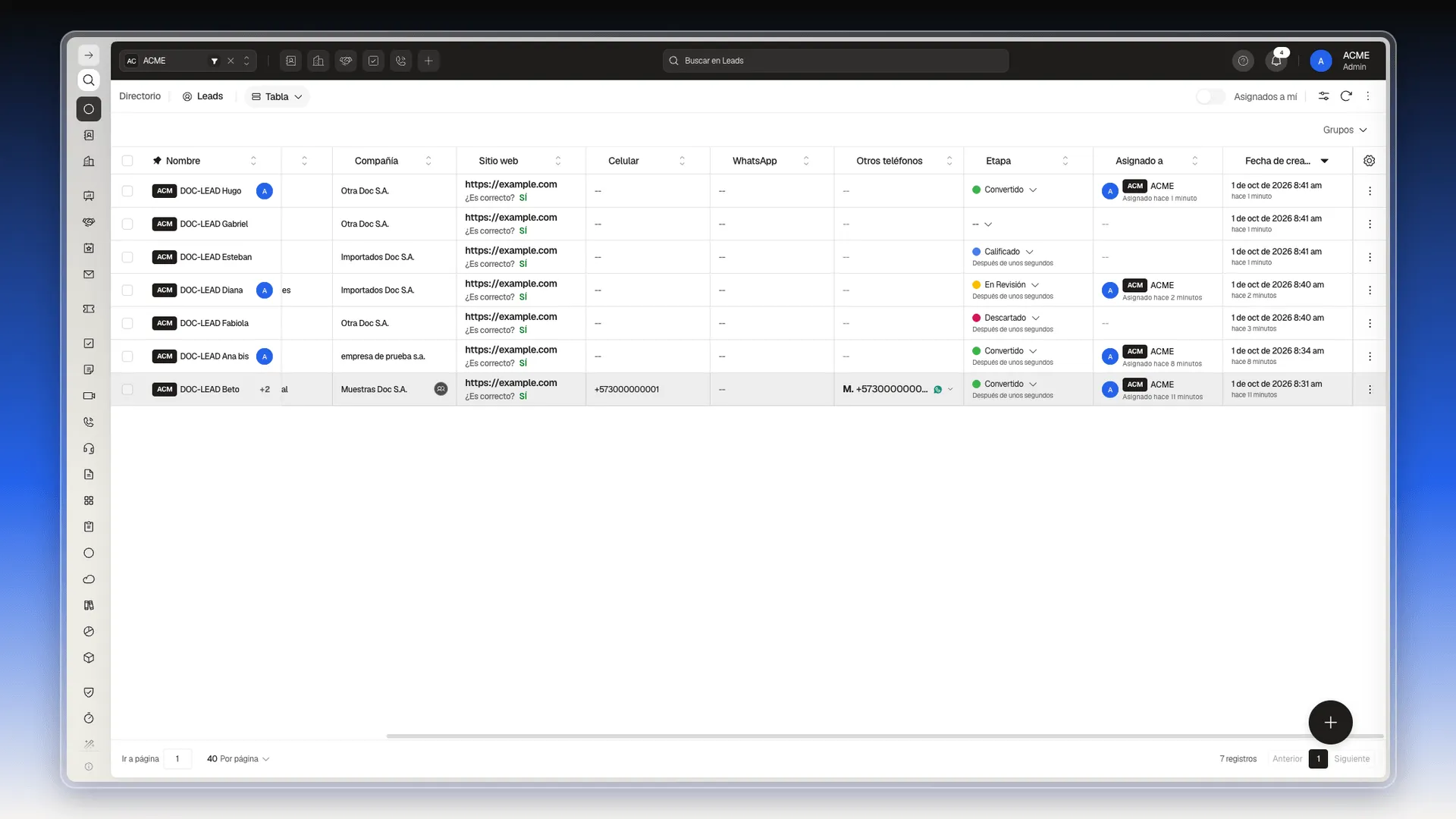Open the notifications bell icon
The height and width of the screenshot is (819, 1456).
[x=1276, y=61]
